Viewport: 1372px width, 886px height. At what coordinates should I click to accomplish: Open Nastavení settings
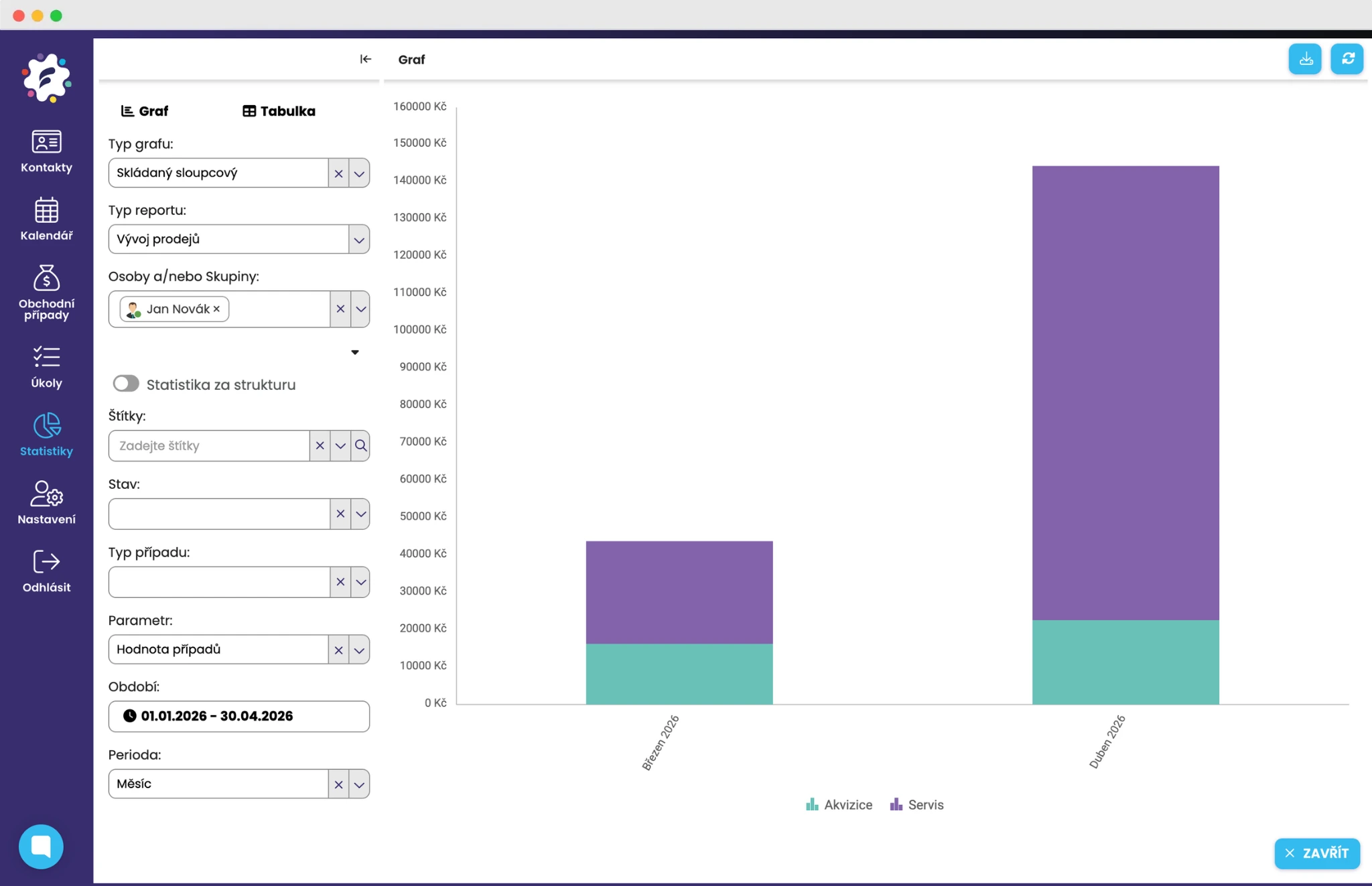pos(46,502)
